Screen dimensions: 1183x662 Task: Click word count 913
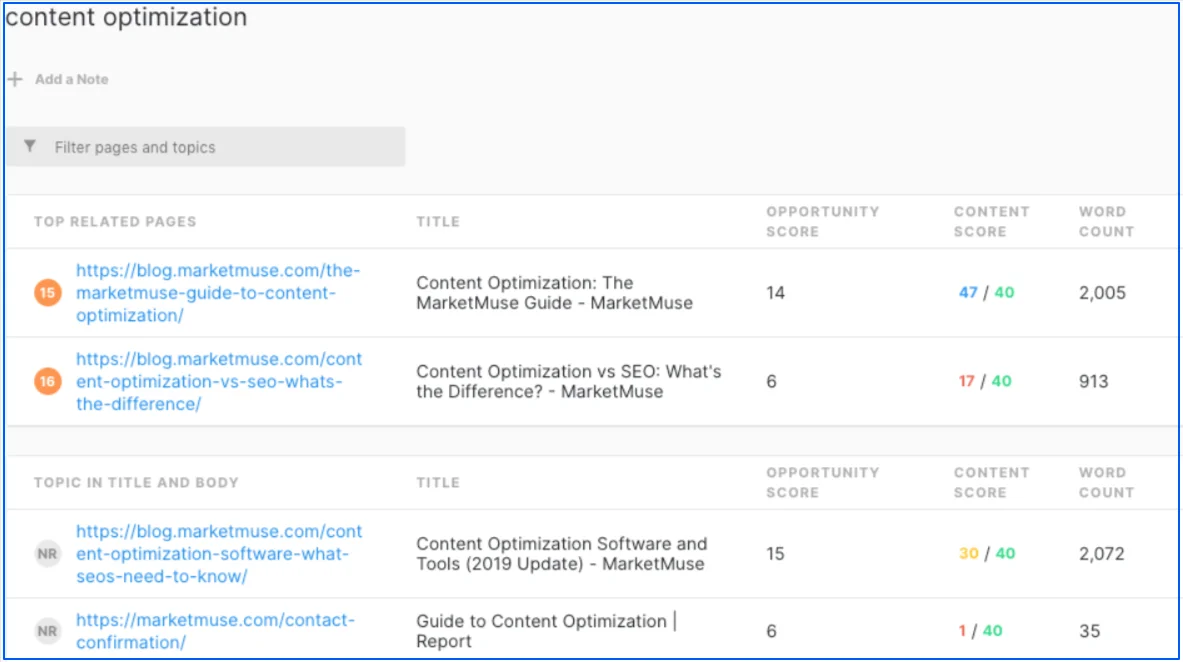click(1093, 381)
